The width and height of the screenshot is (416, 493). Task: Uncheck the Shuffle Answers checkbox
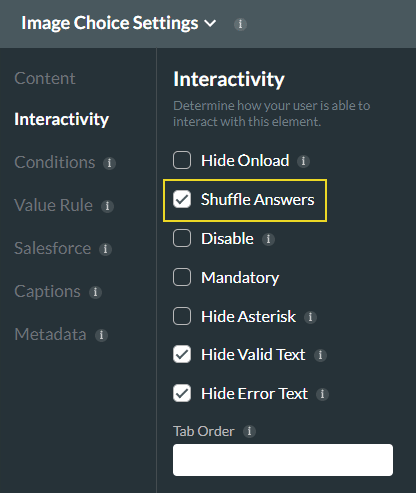(182, 199)
